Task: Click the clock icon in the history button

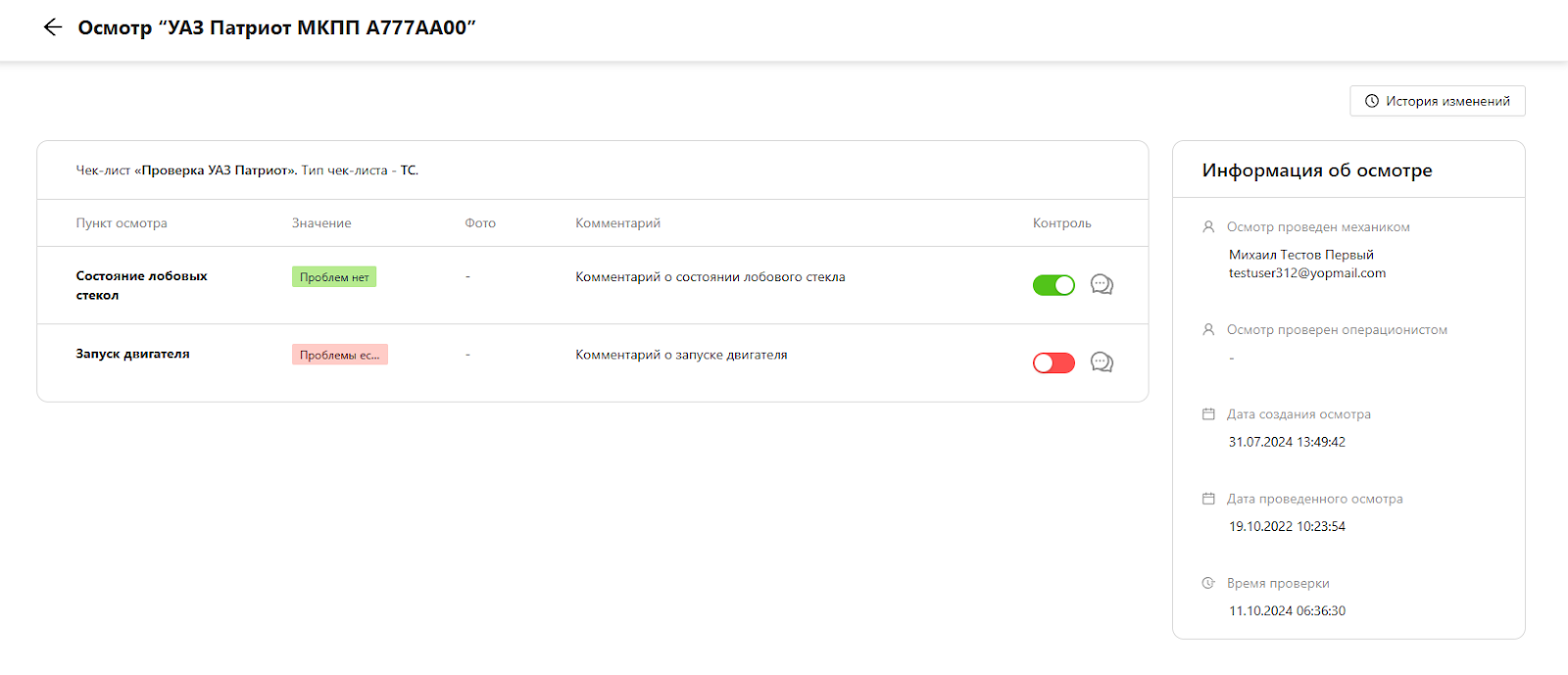Action: [x=1372, y=101]
